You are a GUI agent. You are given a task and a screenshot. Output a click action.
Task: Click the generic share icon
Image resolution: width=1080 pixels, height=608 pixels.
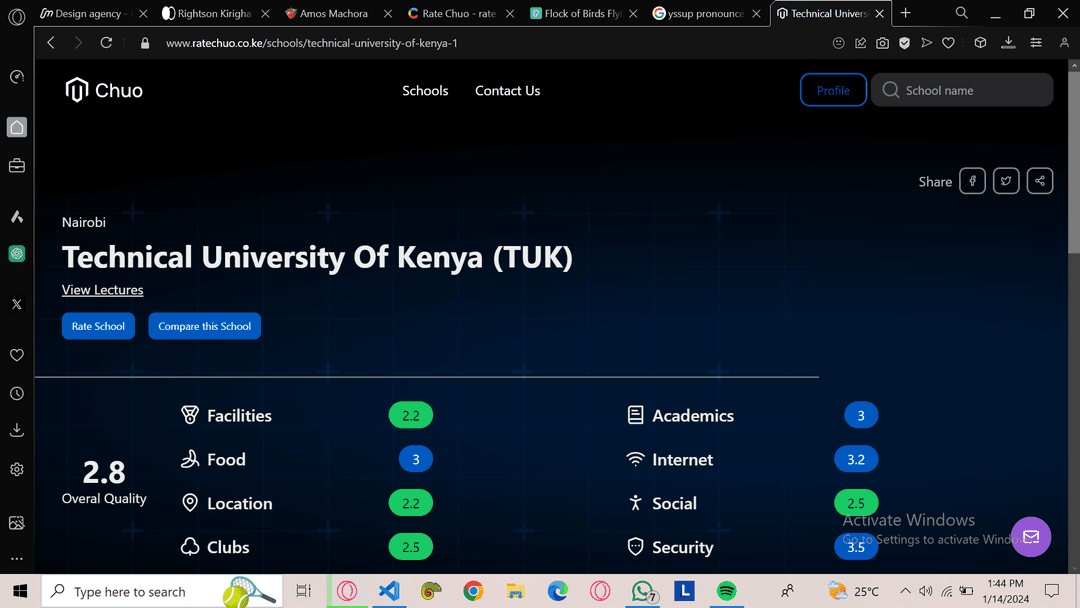pos(1040,181)
